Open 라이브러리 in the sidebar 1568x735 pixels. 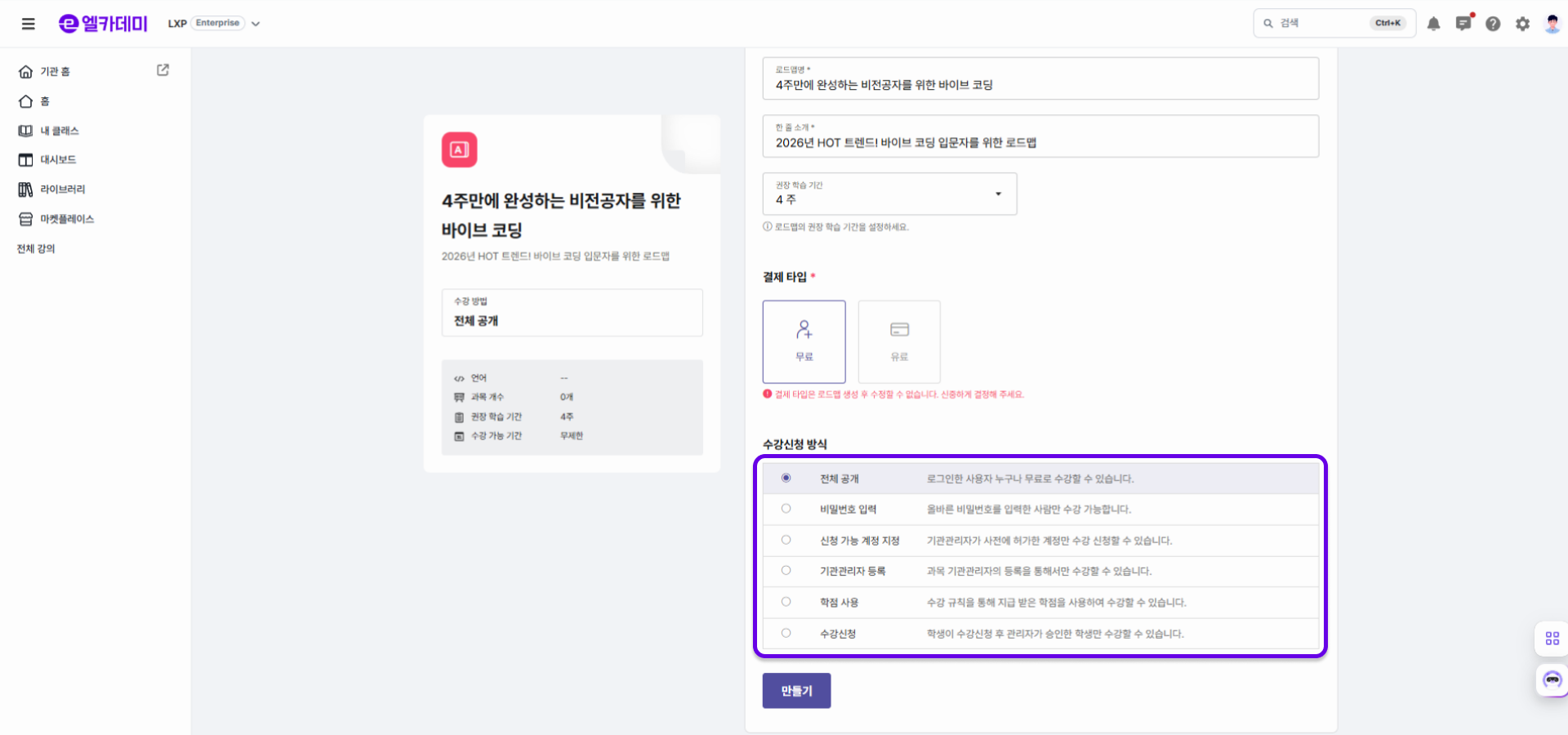(63, 189)
